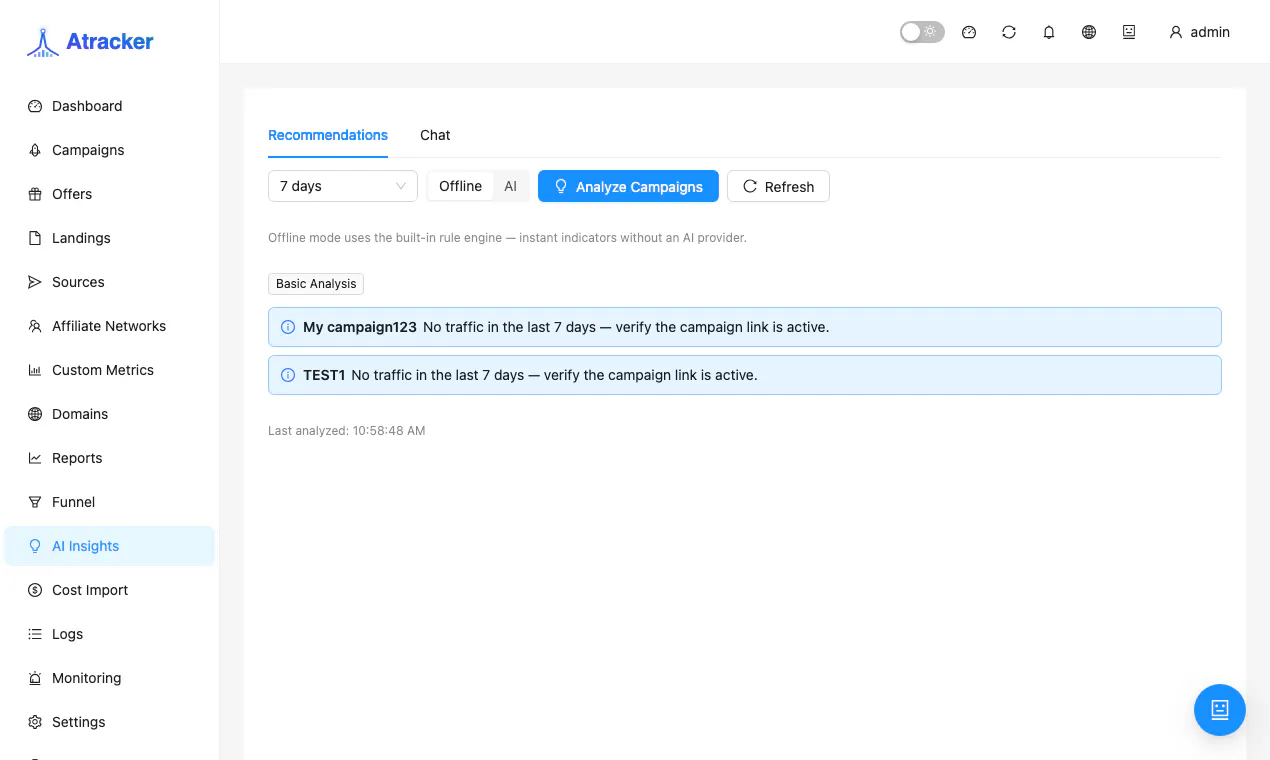
Task: Click the Campaigns rocket icon
Action: pos(35,150)
